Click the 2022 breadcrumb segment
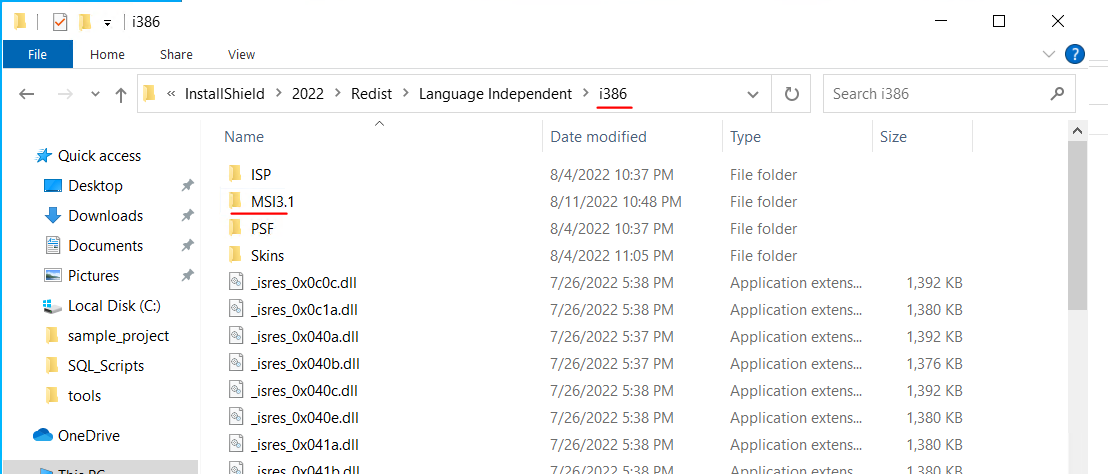 [x=308, y=94]
